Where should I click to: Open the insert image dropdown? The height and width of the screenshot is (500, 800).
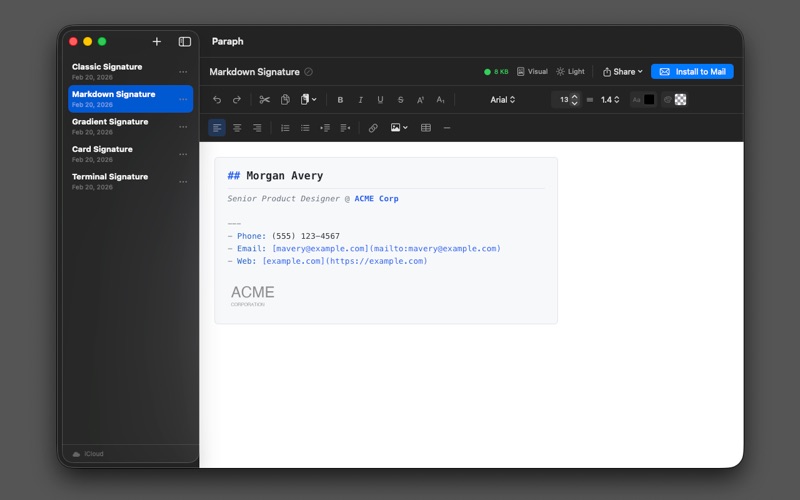click(399, 128)
